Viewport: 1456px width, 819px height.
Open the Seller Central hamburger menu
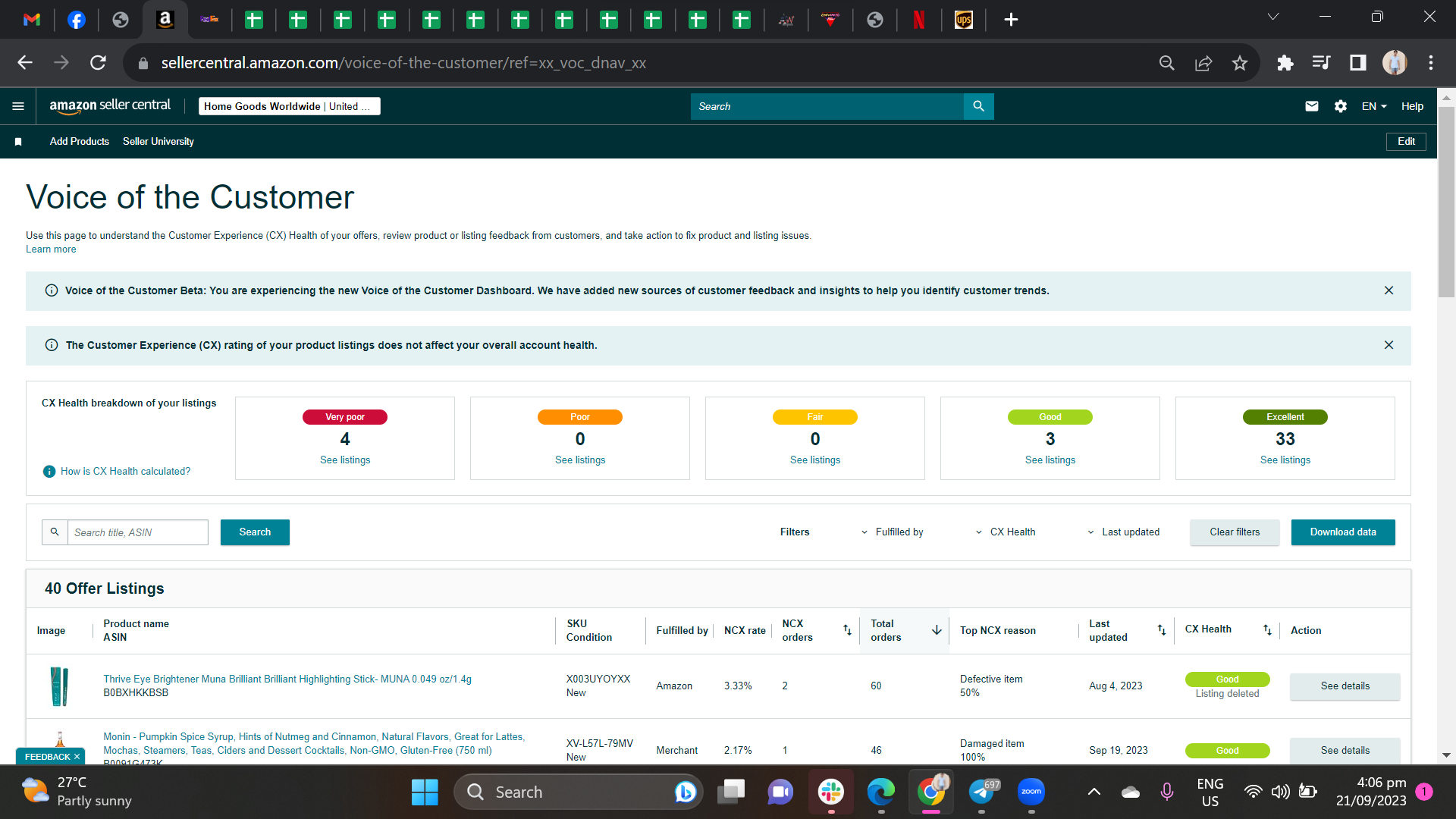[18, 106]
